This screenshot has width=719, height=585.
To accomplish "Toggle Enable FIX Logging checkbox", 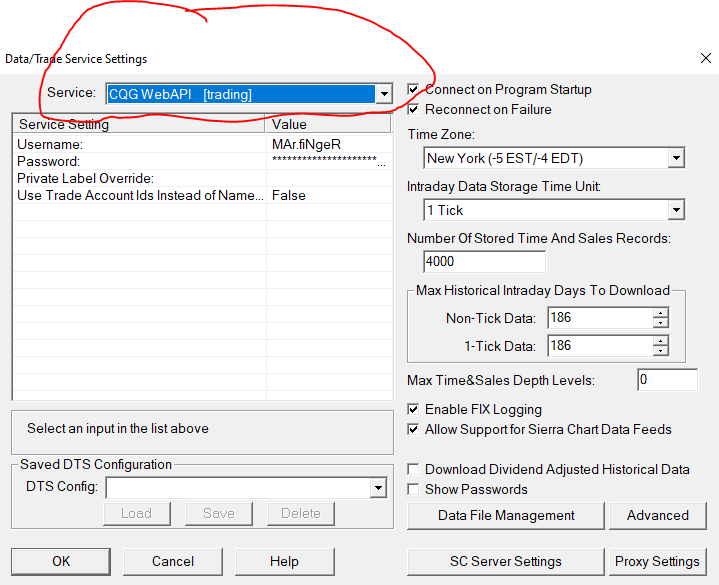I will pyautogui.click(x=413, y=409).
